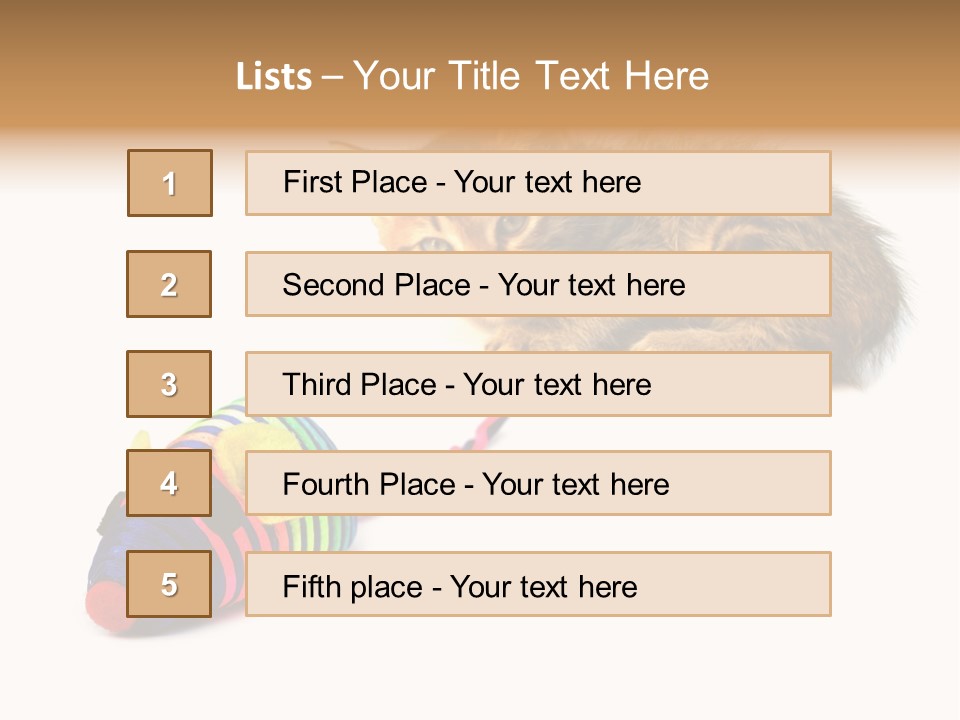Select the 'First Place' text box
This screenshot has height=720, width=960.
coord(538,183)
